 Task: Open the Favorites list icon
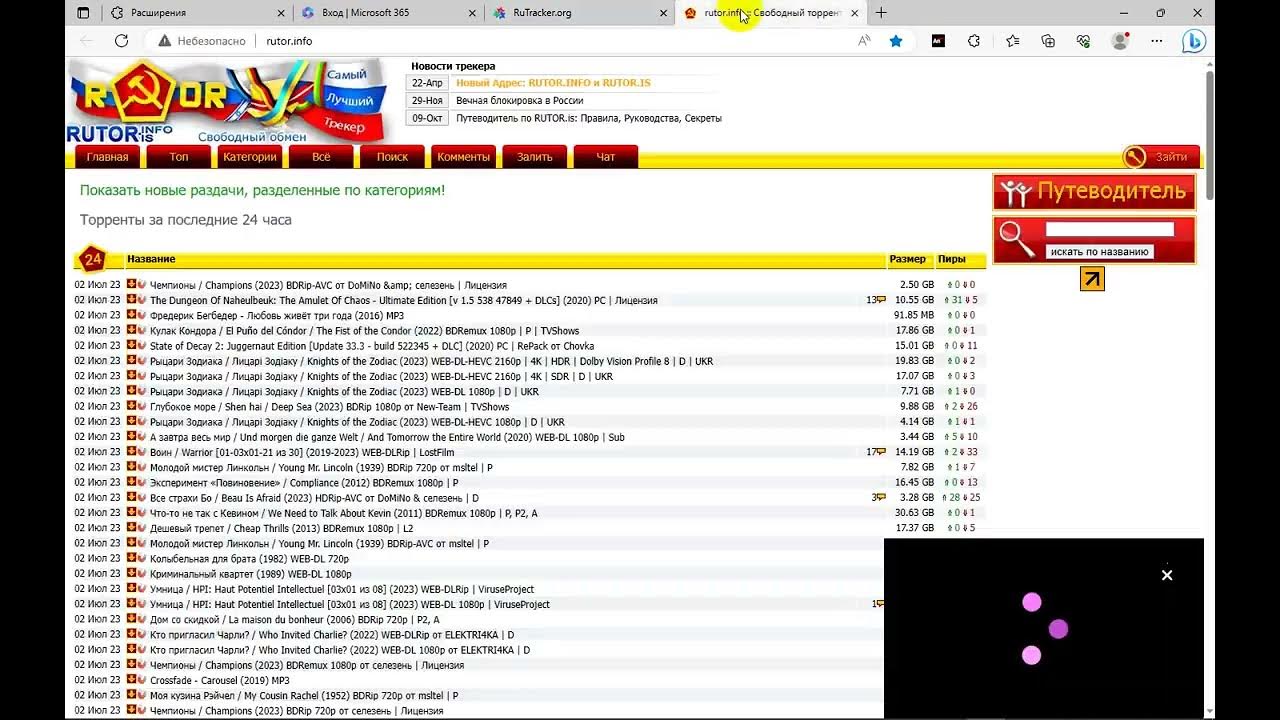1012,41
